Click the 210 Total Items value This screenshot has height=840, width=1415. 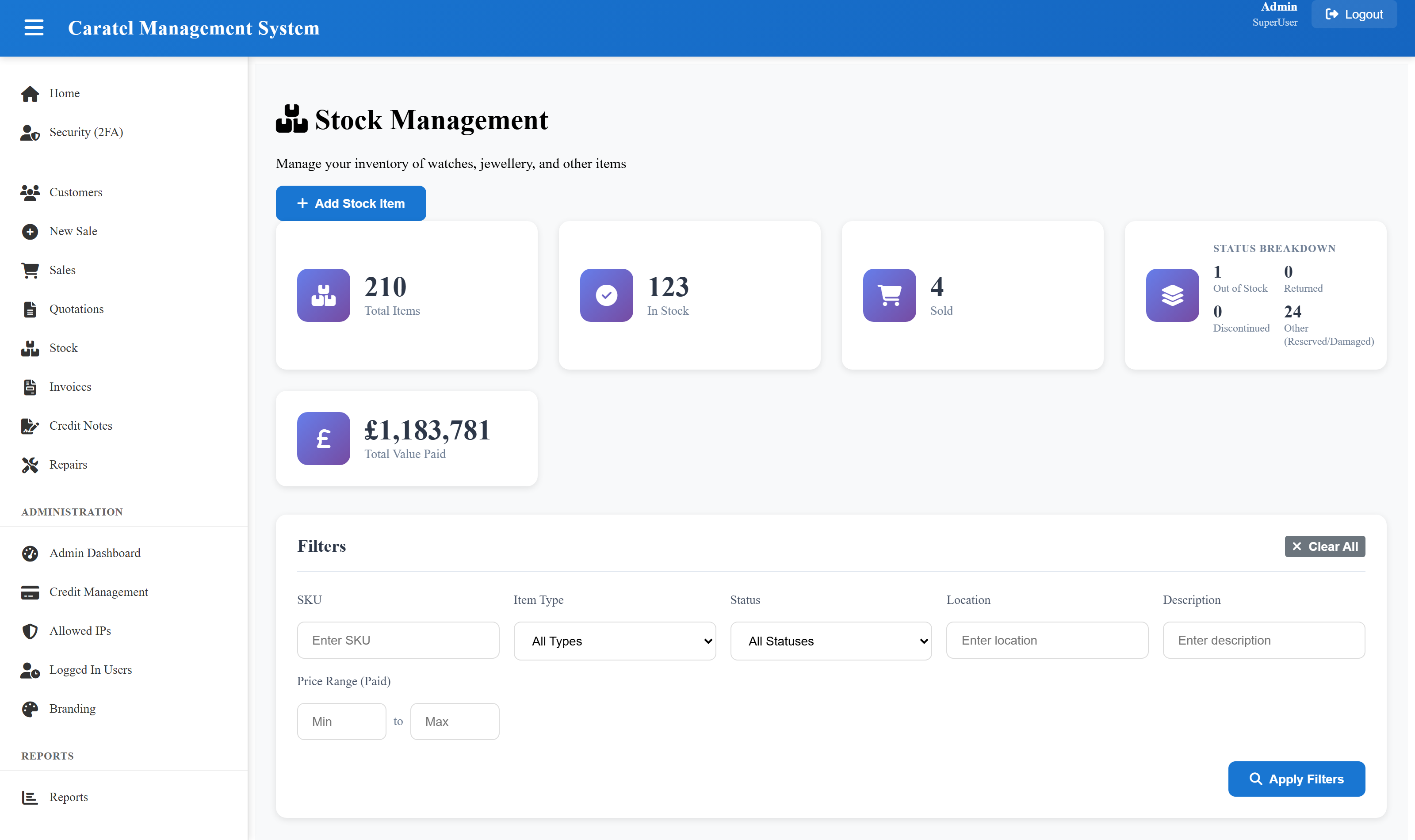coord(386,287)
